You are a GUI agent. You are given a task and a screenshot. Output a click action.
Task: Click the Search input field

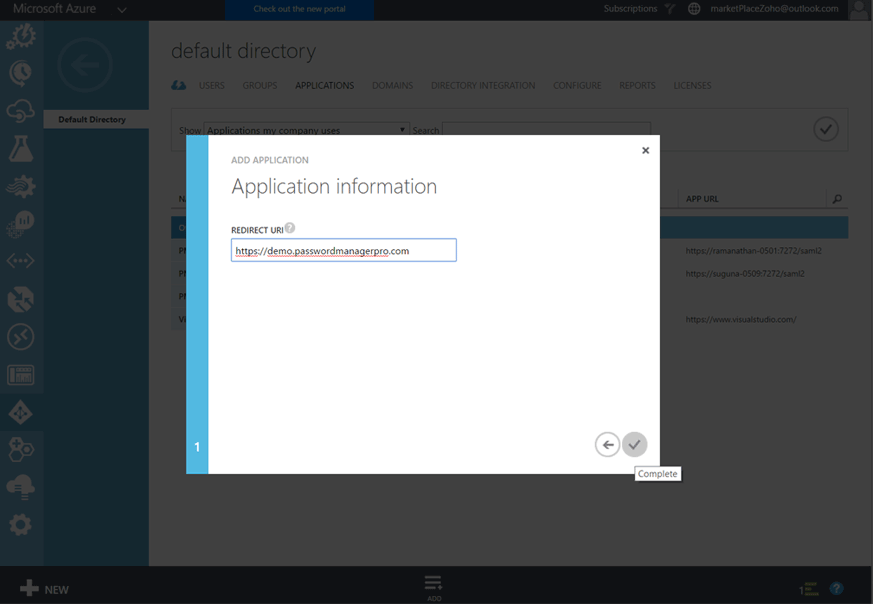[x=546, y=130]
